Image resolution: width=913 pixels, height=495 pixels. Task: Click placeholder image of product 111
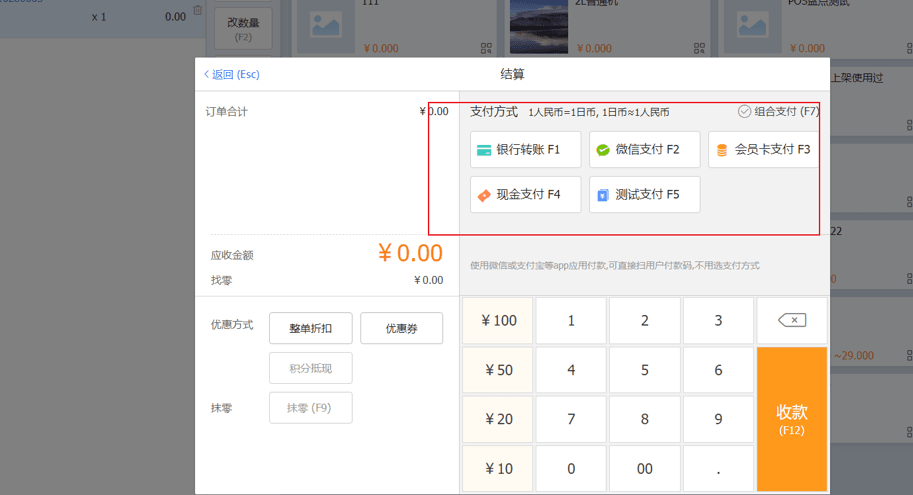tap(326, 27)
